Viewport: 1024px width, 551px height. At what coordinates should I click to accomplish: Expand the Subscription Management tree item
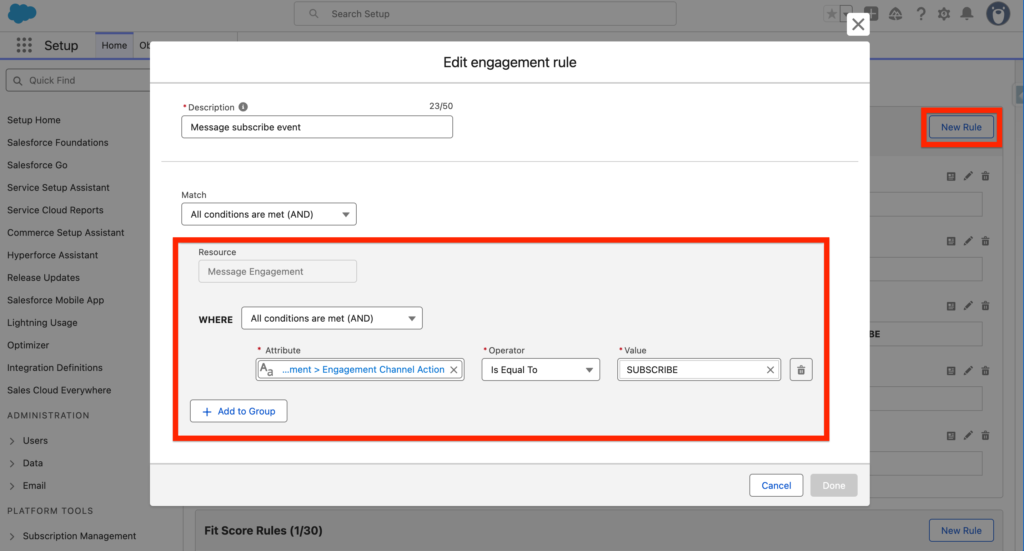point(12,536)
